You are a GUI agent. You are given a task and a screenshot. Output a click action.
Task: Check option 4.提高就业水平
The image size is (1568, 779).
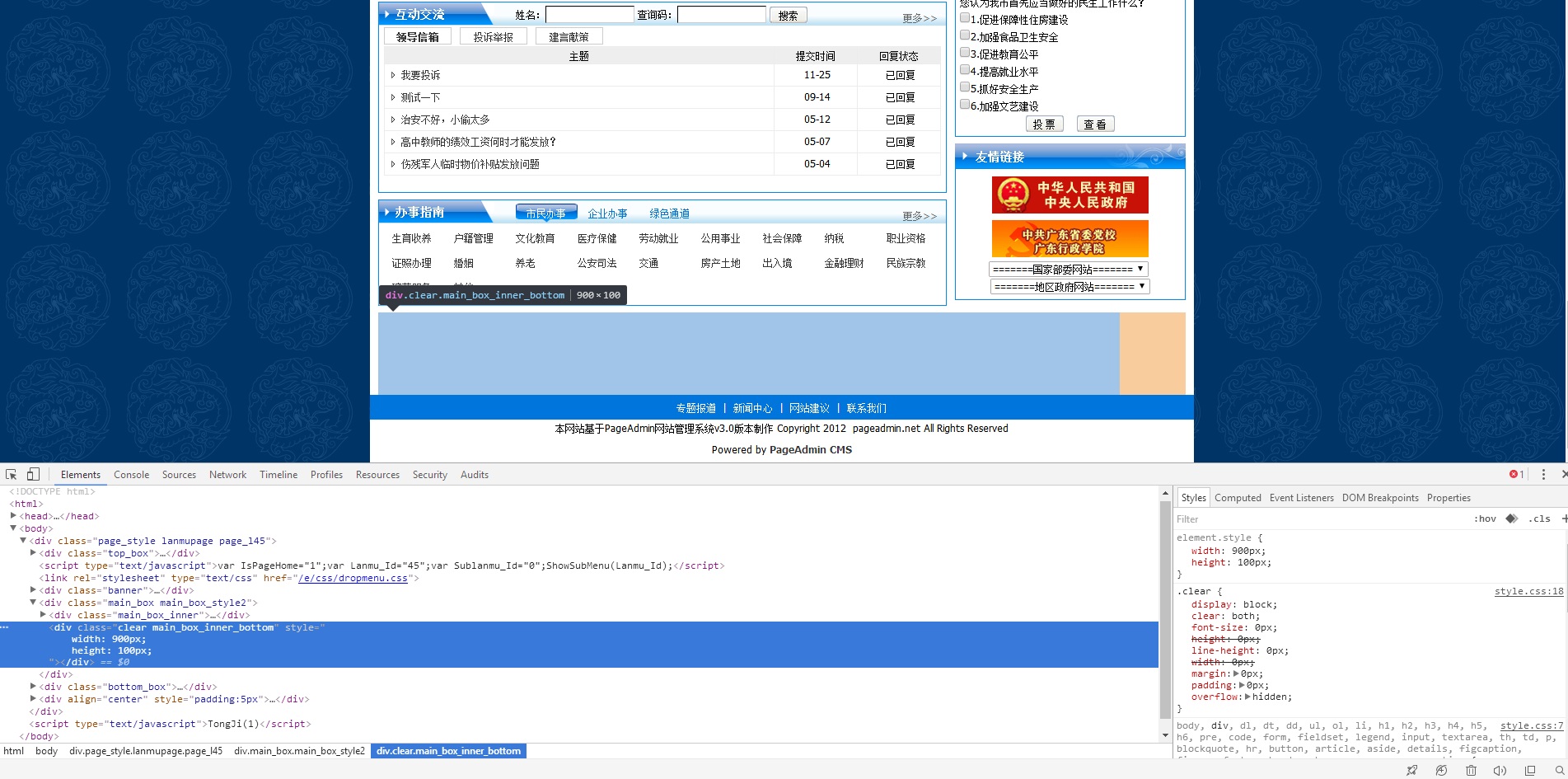click(965, 70)
